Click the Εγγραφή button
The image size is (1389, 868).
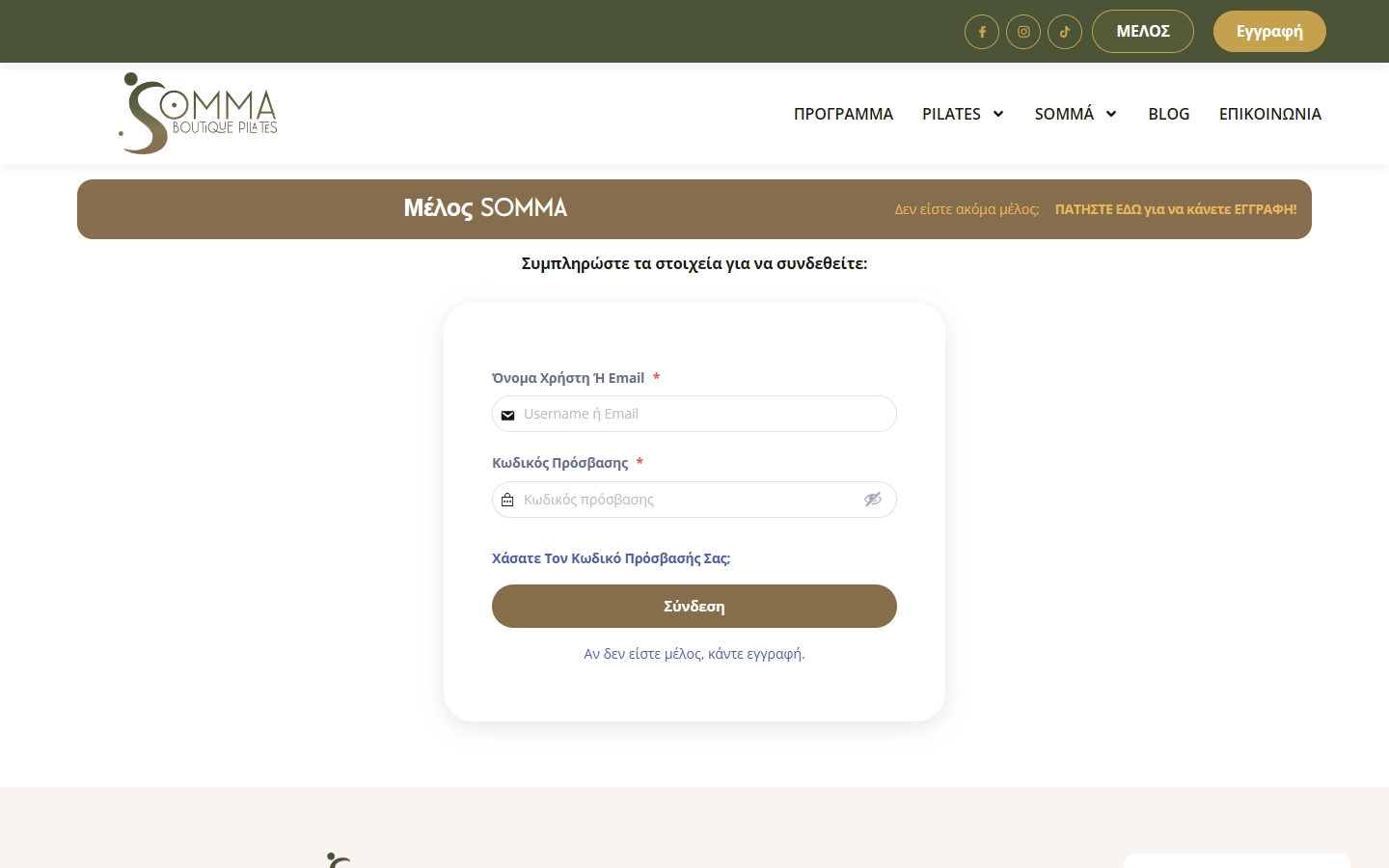pyautogui.click(x=1269, y=32)
